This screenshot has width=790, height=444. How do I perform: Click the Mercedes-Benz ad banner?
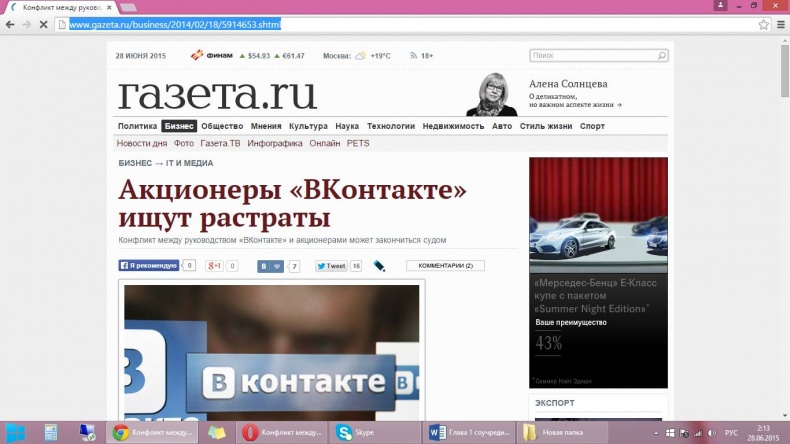[x=598, y=273]
